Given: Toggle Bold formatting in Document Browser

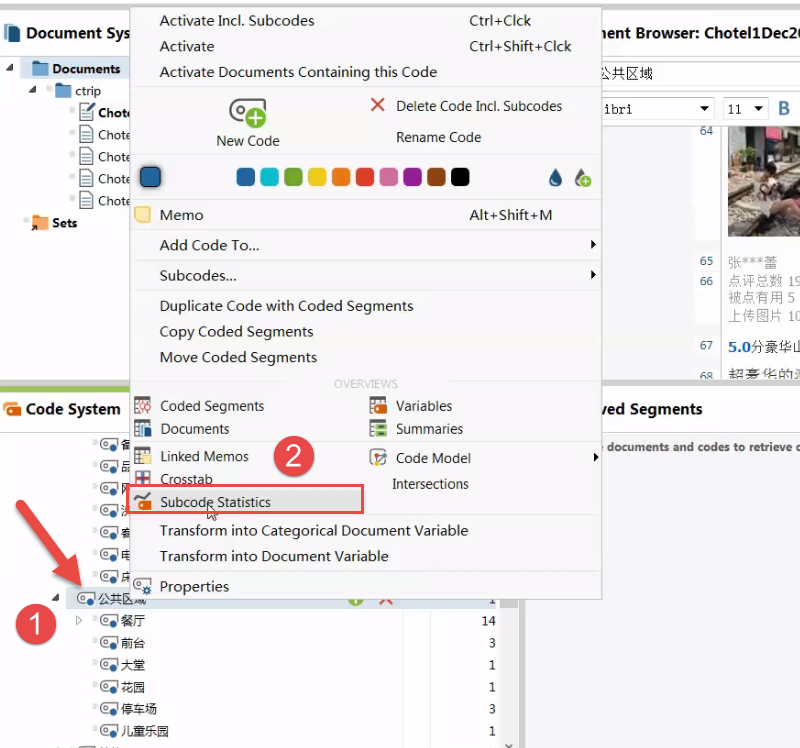Looking at the screenshot, I should (784, 108).
